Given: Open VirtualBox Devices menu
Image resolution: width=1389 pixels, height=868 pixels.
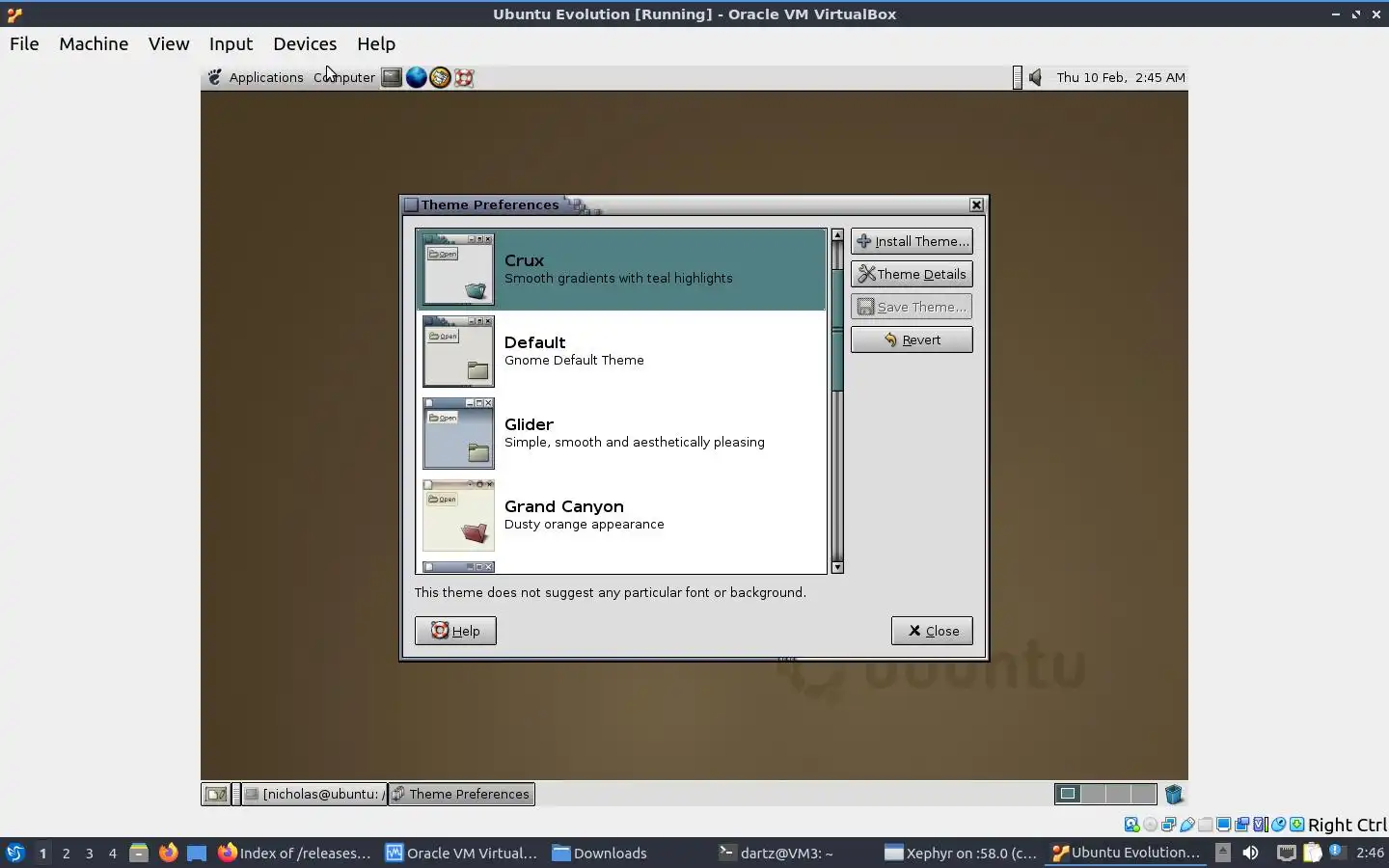Looking at the screenshot, I should pyautogui.click(x=305, y=43).
